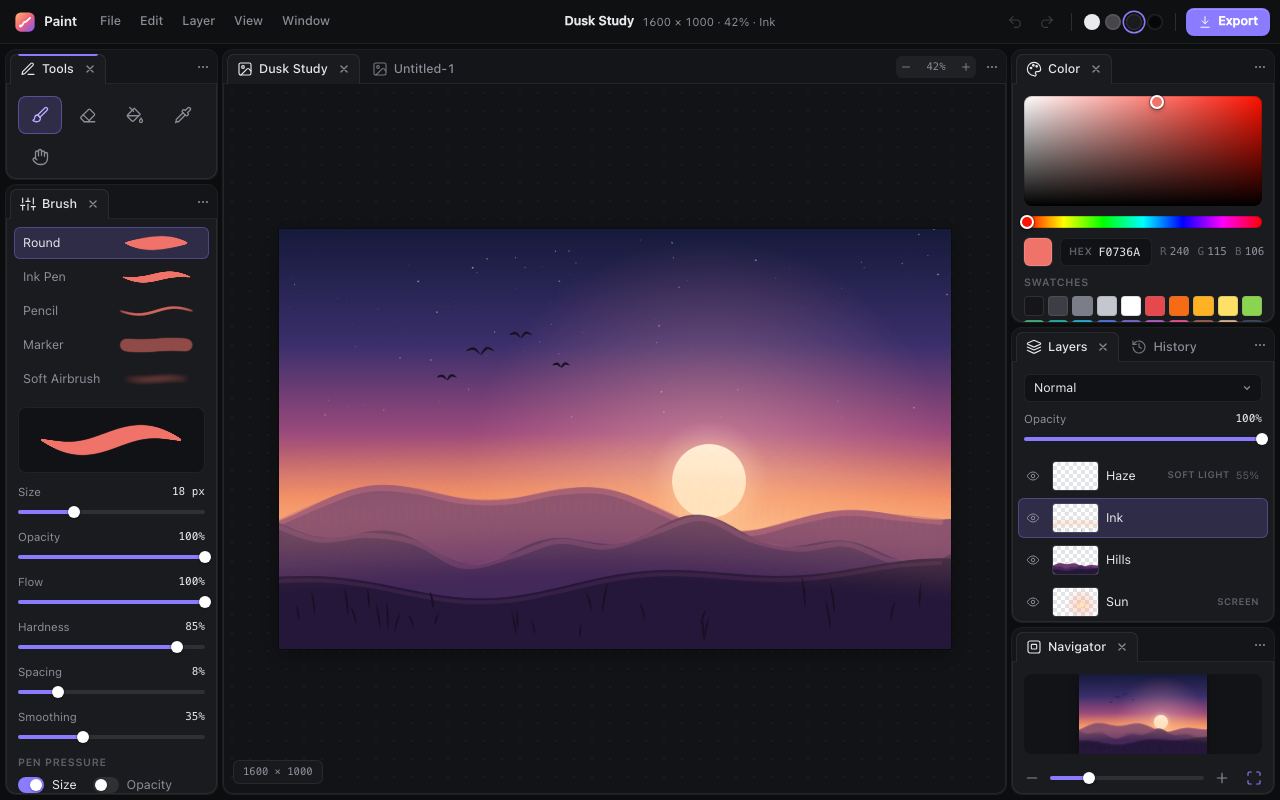Hide the Sun layer
Screen dimensions: 1280x800
(1033, 602)
